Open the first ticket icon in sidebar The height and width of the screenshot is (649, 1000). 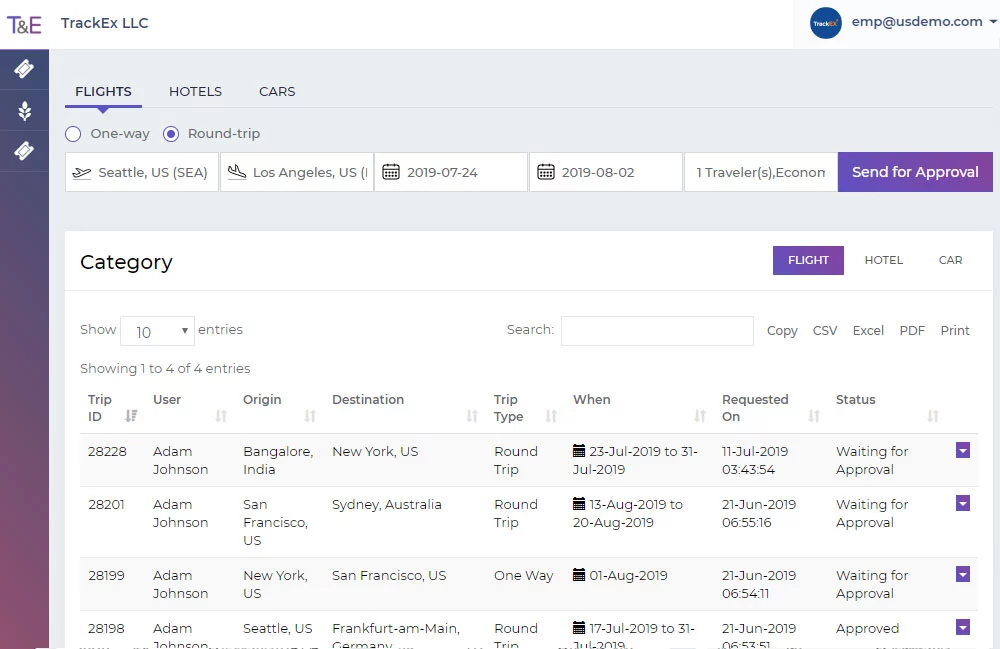coord(24,68)
